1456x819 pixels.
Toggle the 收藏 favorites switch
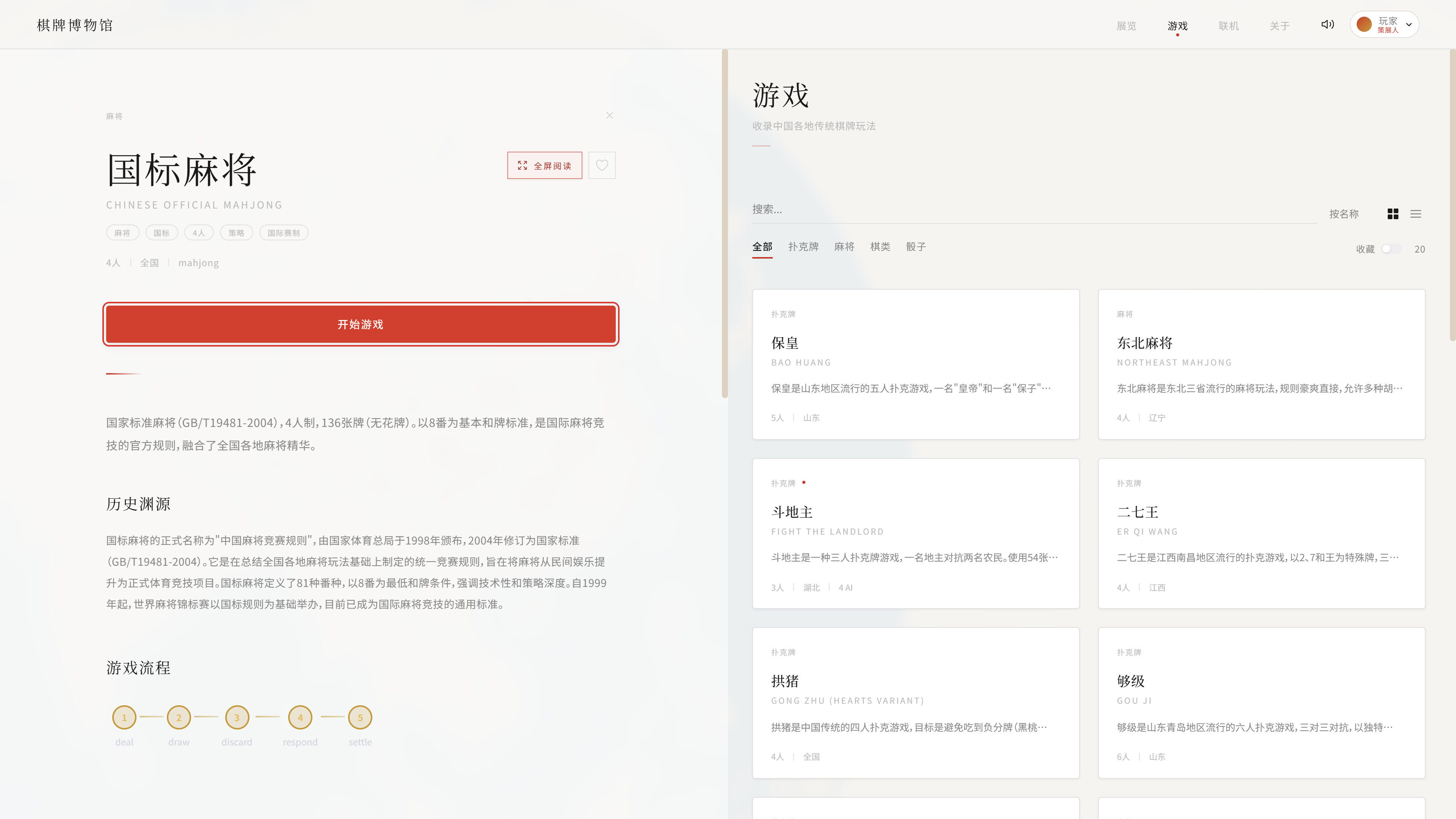click(1390, 249)
